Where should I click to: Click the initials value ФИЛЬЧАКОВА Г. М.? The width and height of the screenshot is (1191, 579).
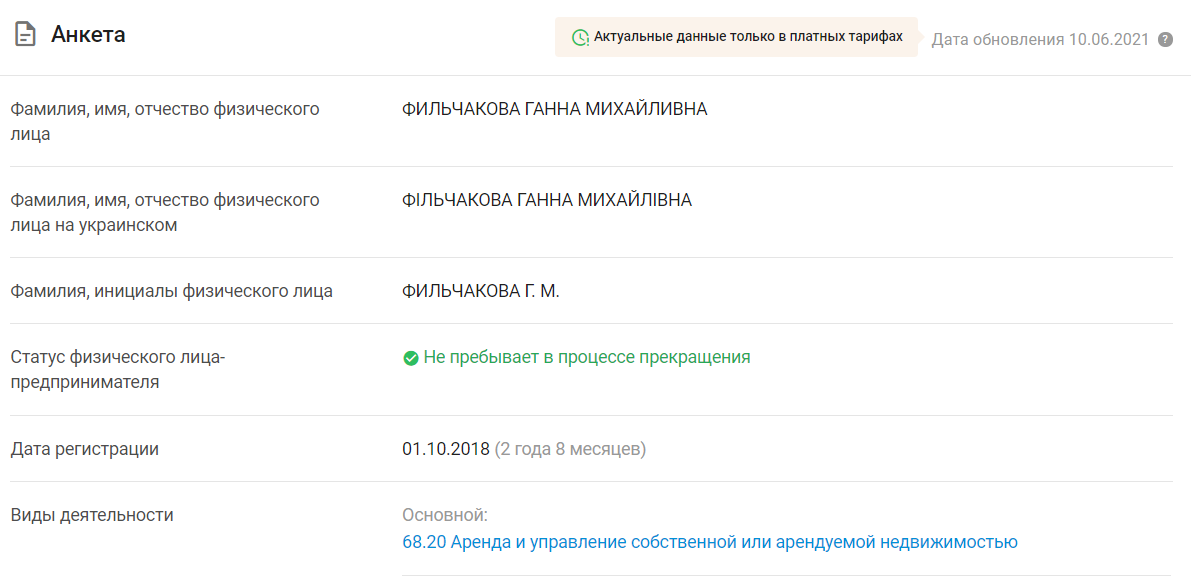coord(480,292)
